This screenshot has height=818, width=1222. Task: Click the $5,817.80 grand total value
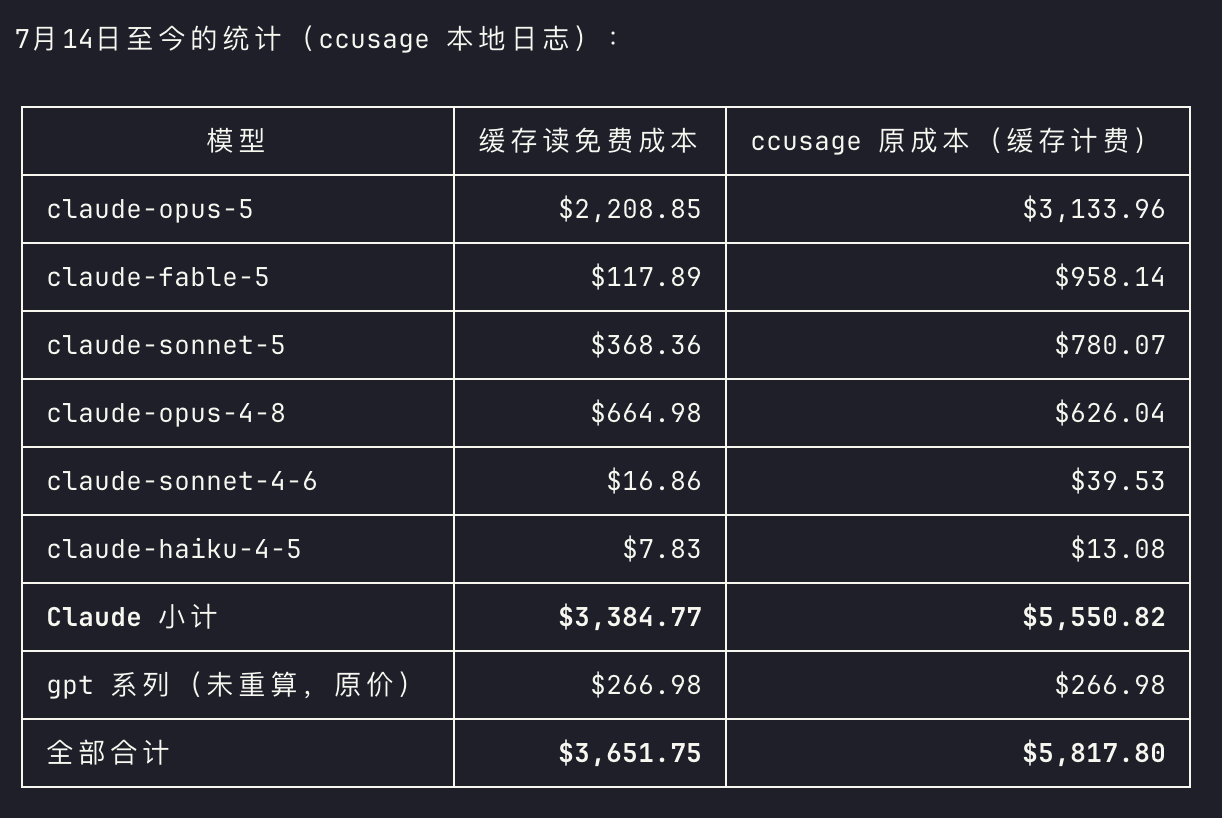click(x=1094, y=753)
